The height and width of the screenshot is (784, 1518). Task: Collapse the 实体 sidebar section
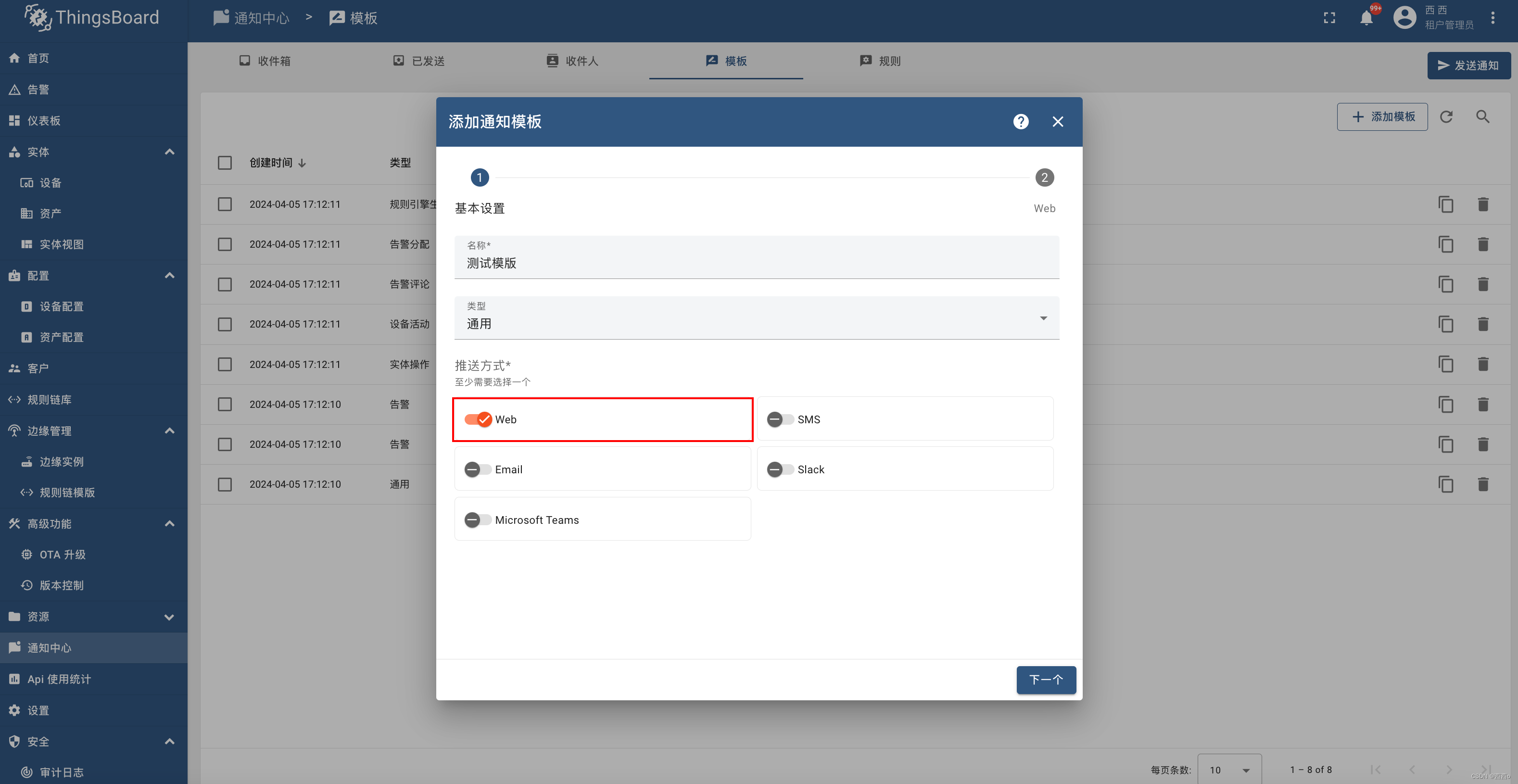coord(169,152)
